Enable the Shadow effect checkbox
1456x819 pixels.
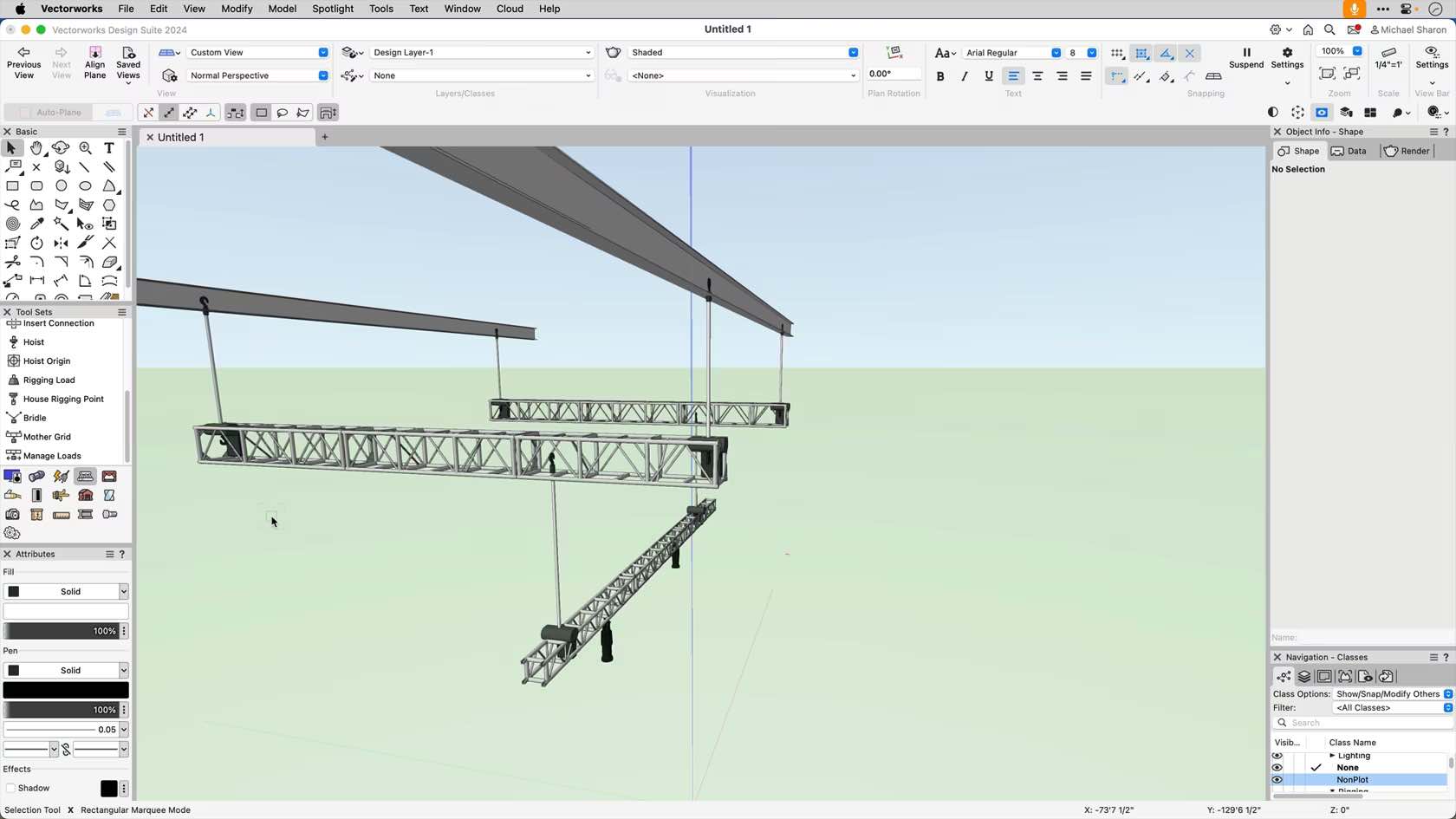11,788
